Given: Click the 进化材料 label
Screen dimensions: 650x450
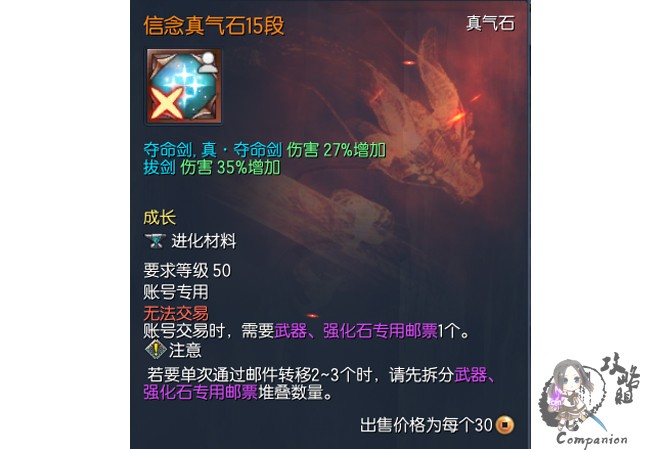Looking at the screenshot, I should [x=204, y=241].
